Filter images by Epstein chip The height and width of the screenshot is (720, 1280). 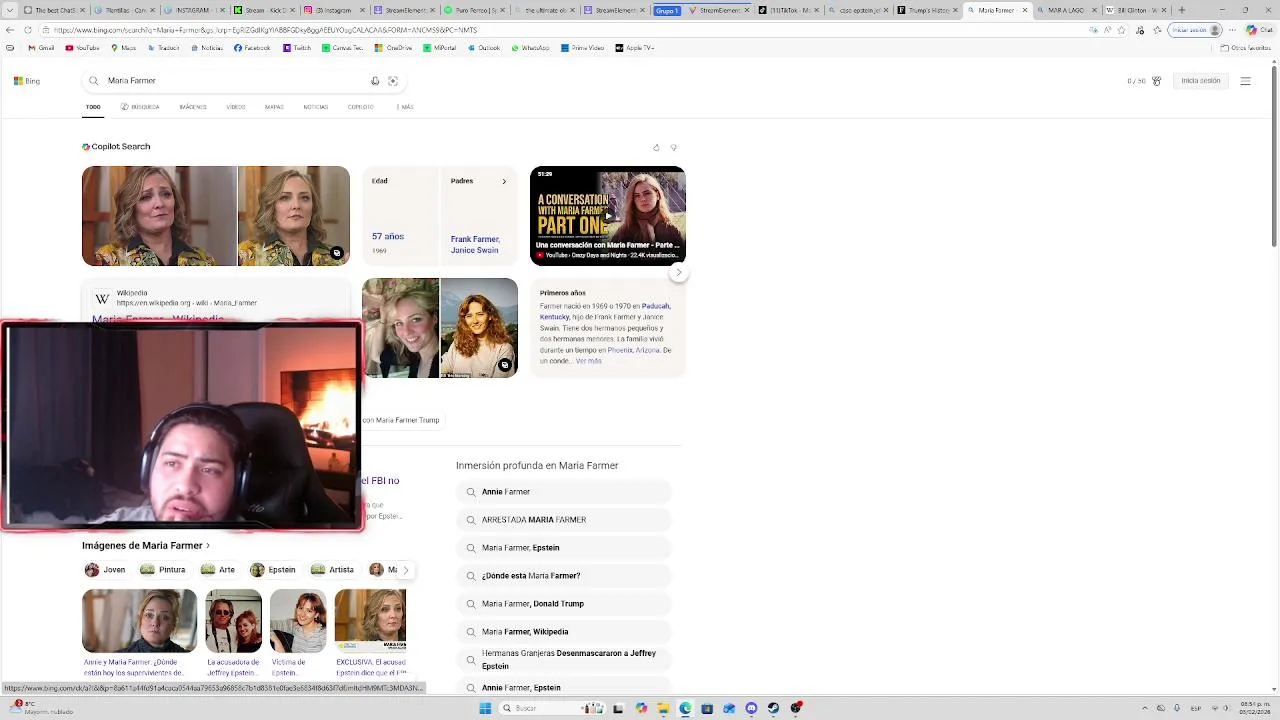[273, 570]
